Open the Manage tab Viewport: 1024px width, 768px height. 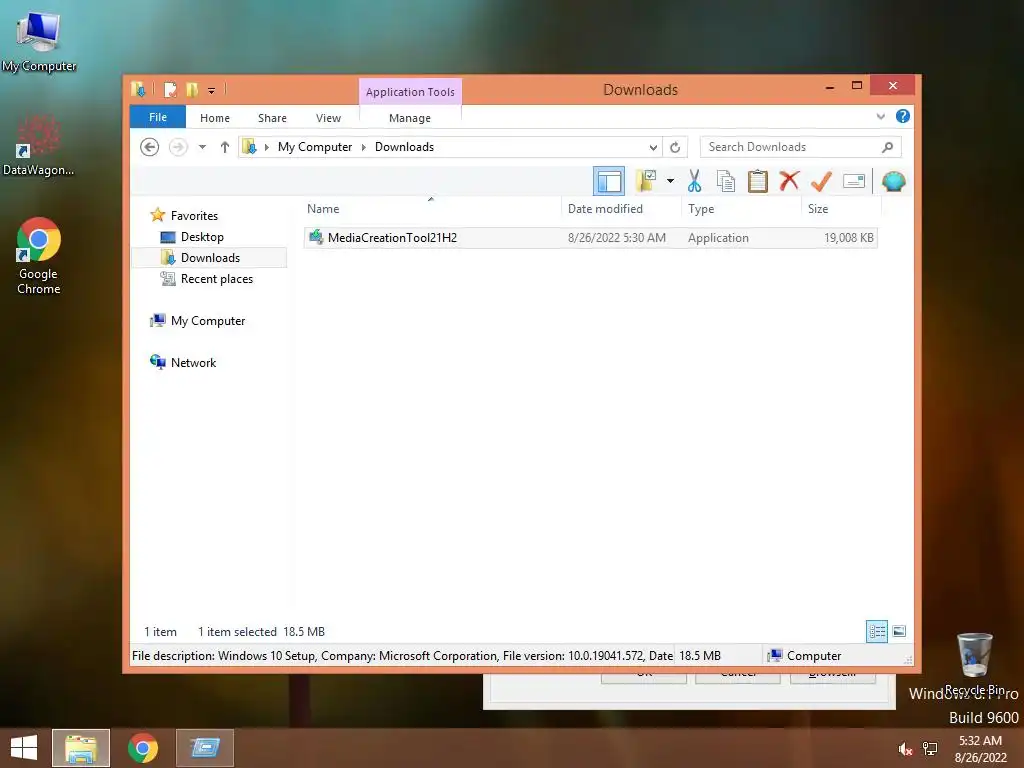point(409,118)
